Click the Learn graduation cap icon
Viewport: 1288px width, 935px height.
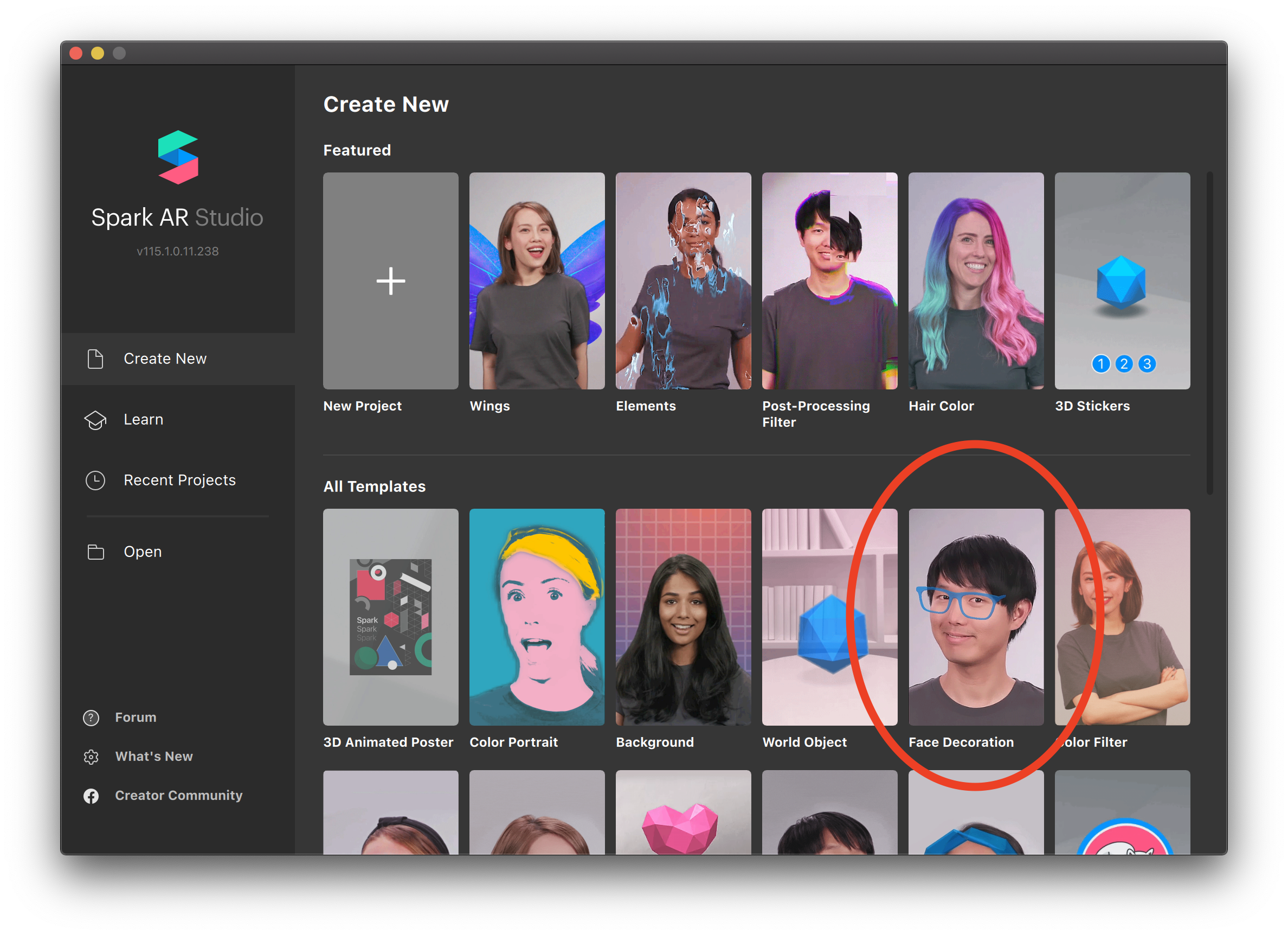[x=95, y=420]
